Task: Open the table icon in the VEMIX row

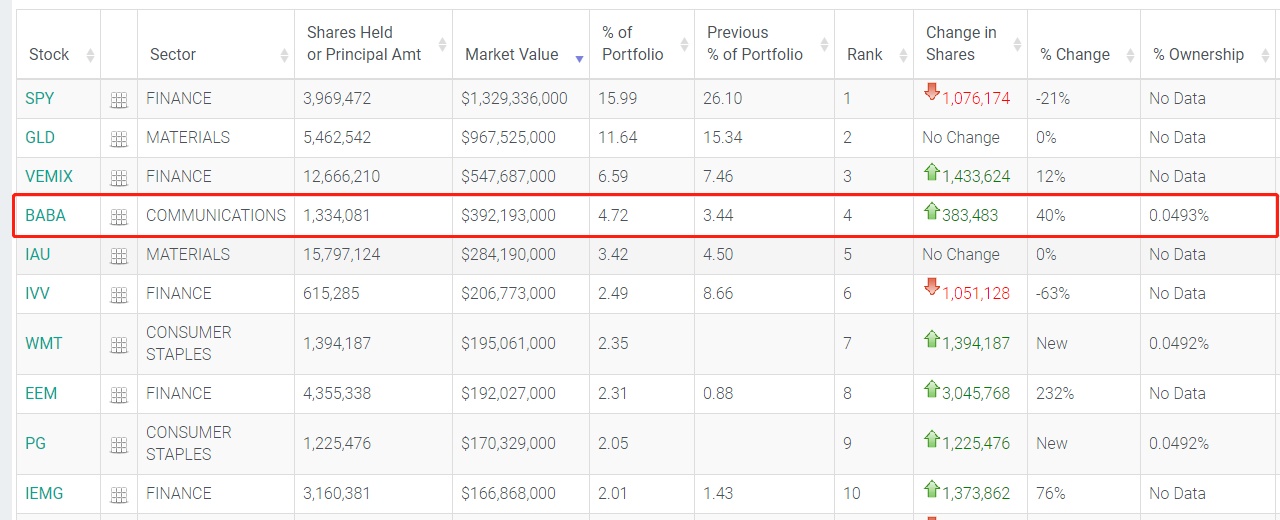Action: [119, 178]
